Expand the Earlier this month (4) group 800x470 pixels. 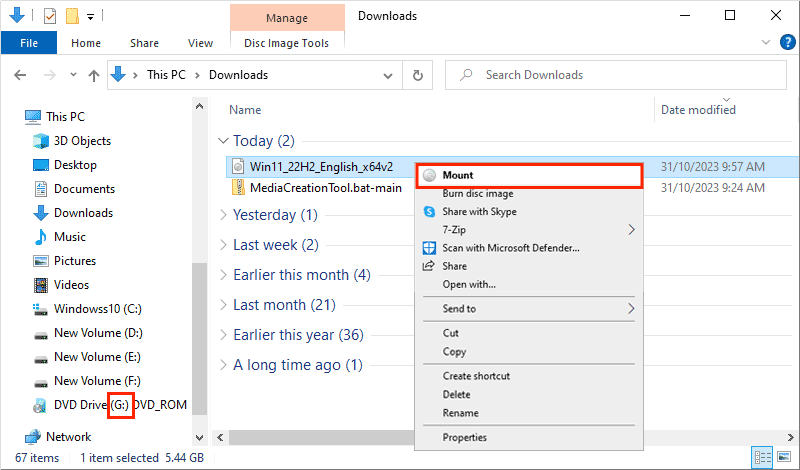(x=223, y=275)
